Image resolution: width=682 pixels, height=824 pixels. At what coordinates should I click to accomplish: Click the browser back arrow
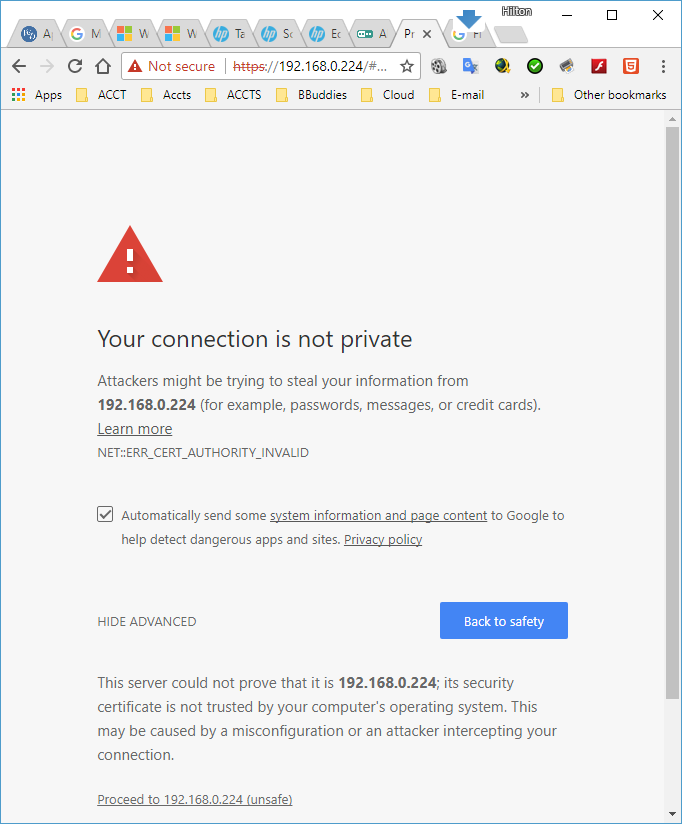tap(19, 66)
